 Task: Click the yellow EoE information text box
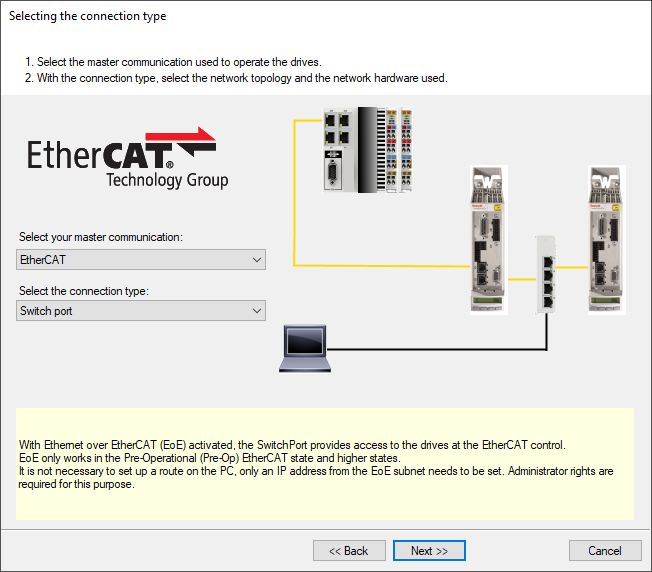click(325, 463)
